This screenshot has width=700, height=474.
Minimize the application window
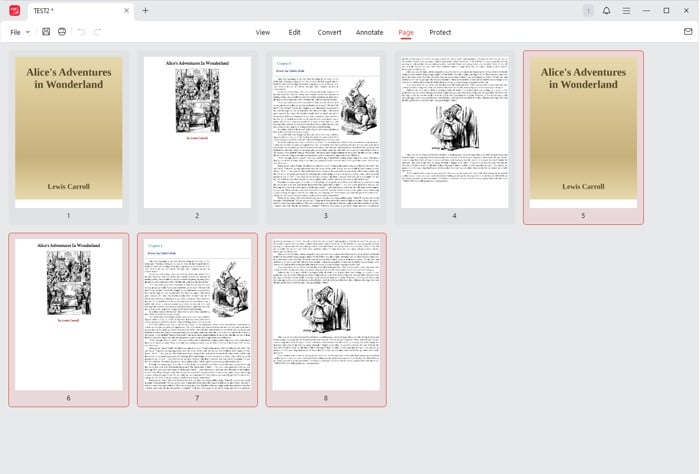646,10
